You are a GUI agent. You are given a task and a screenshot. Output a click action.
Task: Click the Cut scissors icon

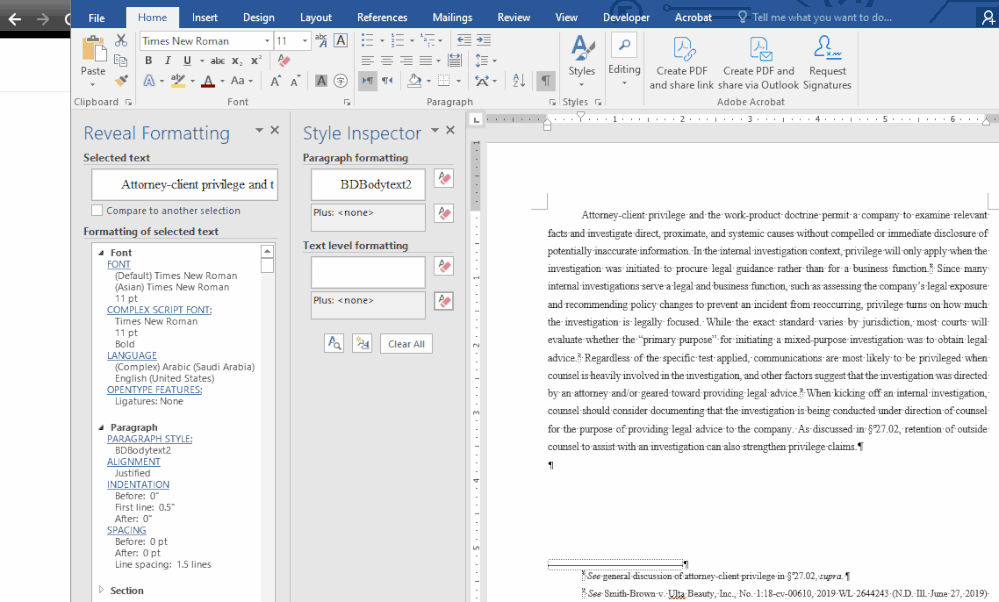(x=121, y=40)
